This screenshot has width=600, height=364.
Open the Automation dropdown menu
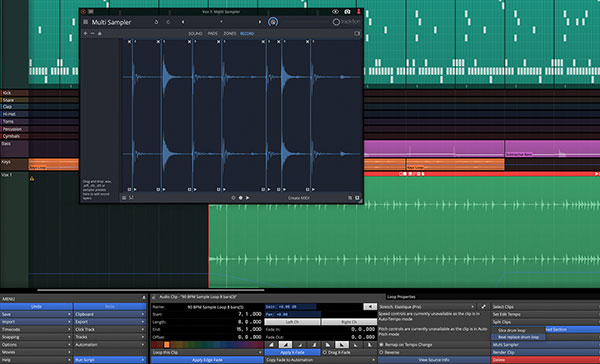coord(110,344)
